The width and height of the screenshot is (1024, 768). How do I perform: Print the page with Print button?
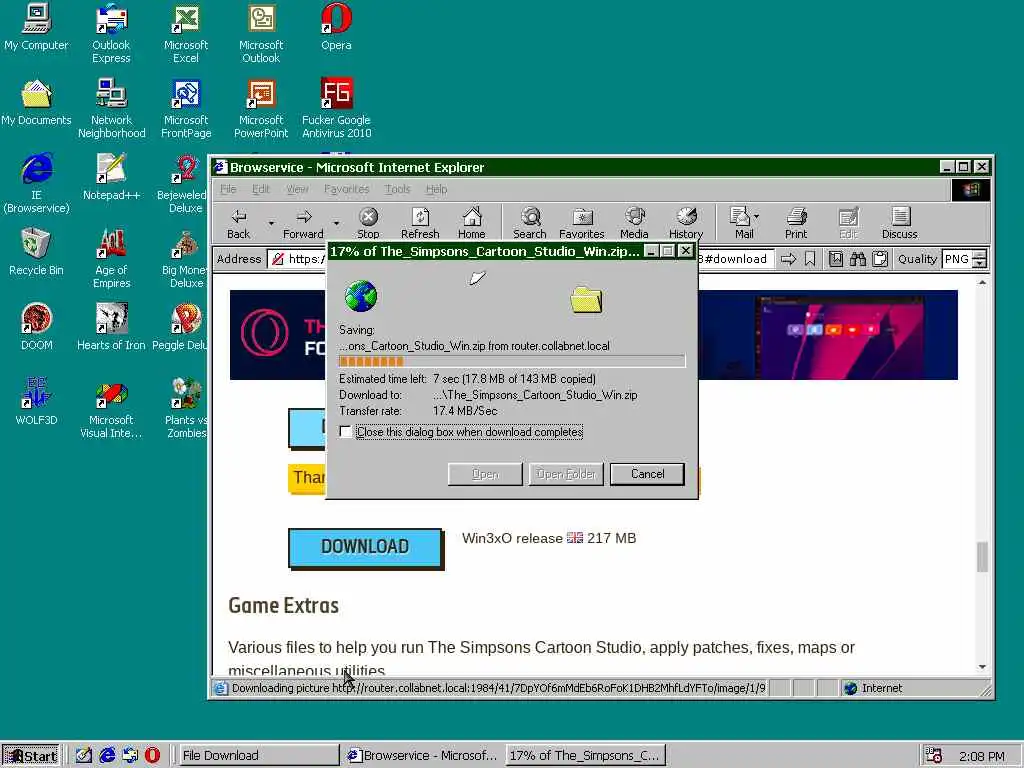796,223
